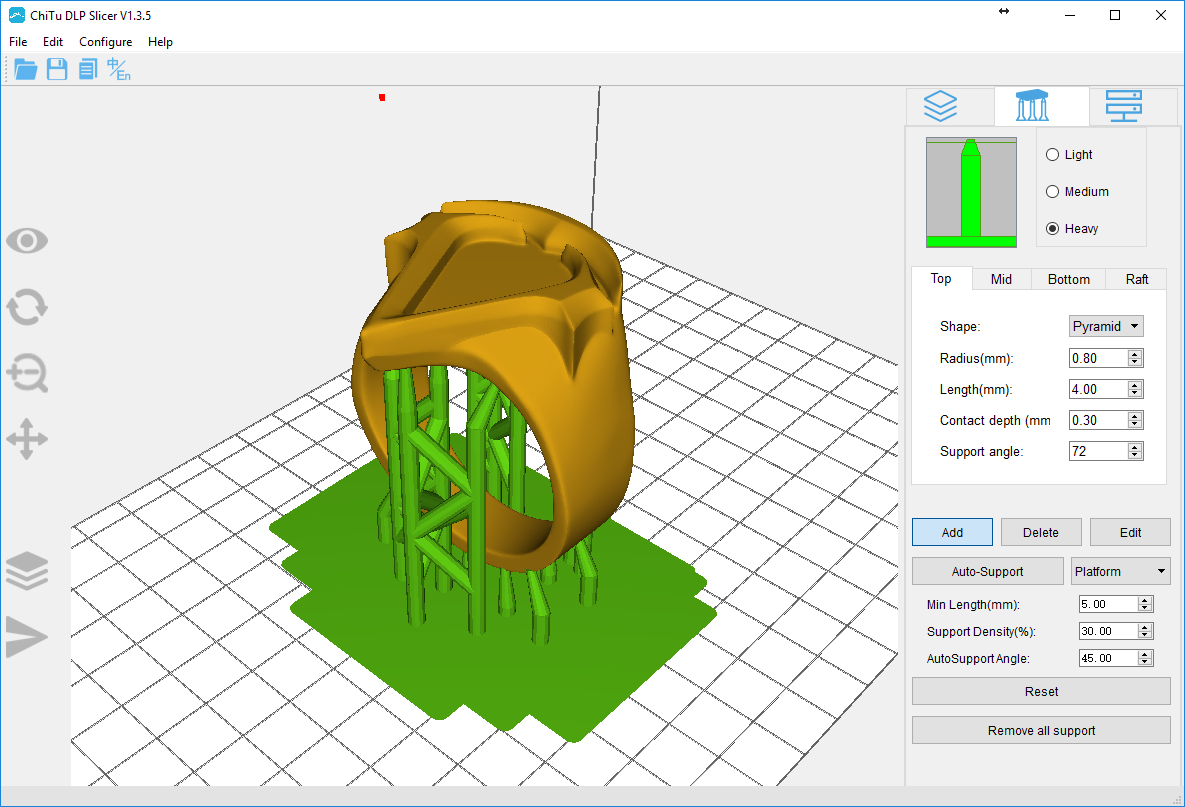Open the Configure menu
The width and height of the screenshot is (1185, 807).
[106, 42]
